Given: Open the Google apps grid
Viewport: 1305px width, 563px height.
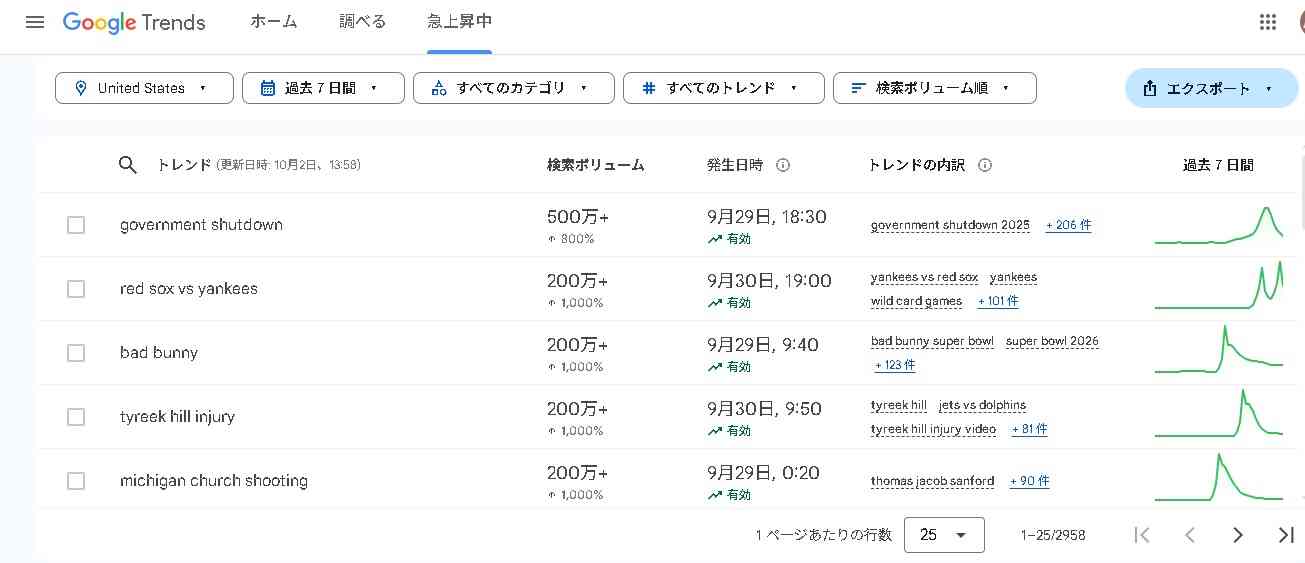Looking at the screenshot, I should (1268, 22).
